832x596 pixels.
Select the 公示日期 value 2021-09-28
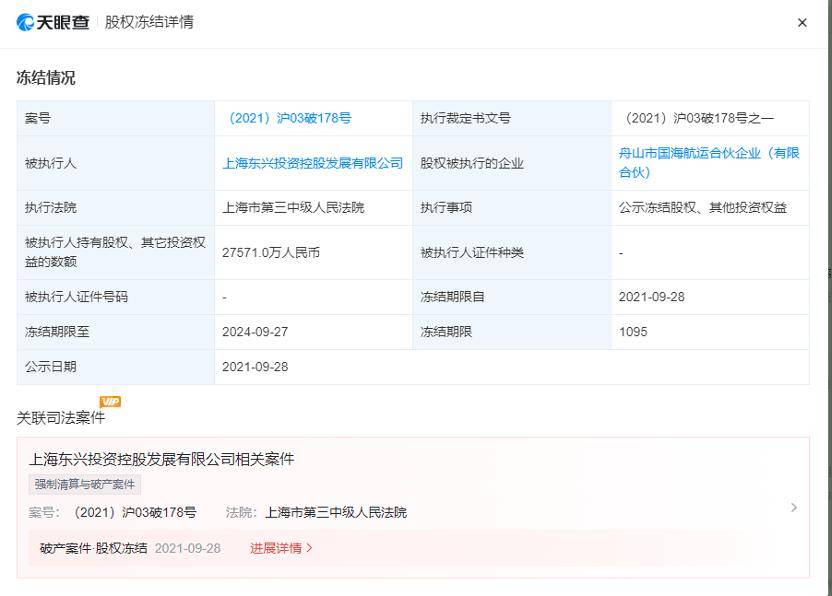[255, 367]
